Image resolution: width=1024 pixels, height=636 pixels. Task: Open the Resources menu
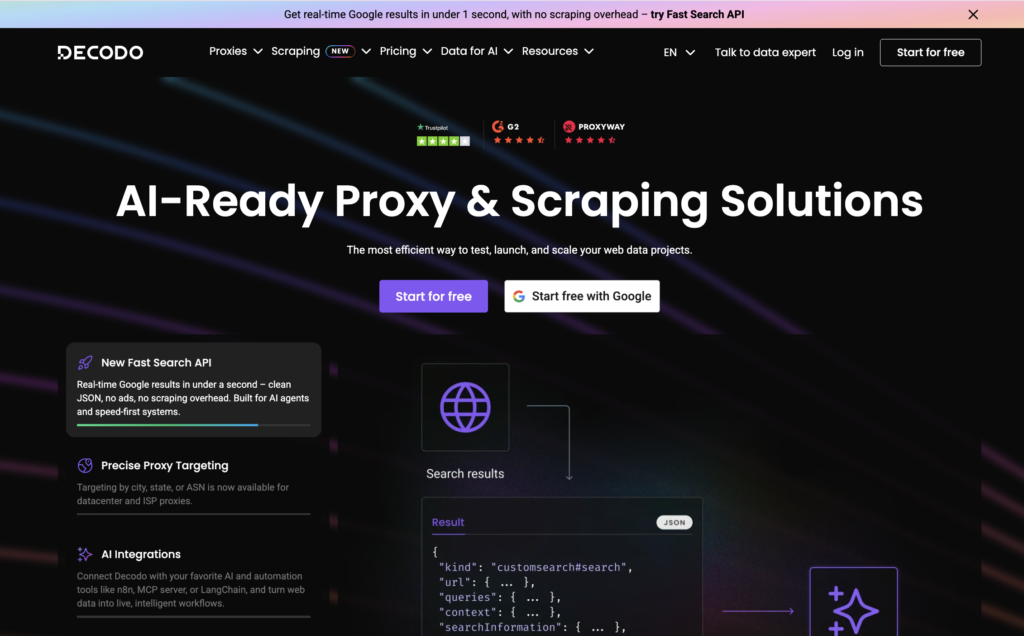point(550,51)
